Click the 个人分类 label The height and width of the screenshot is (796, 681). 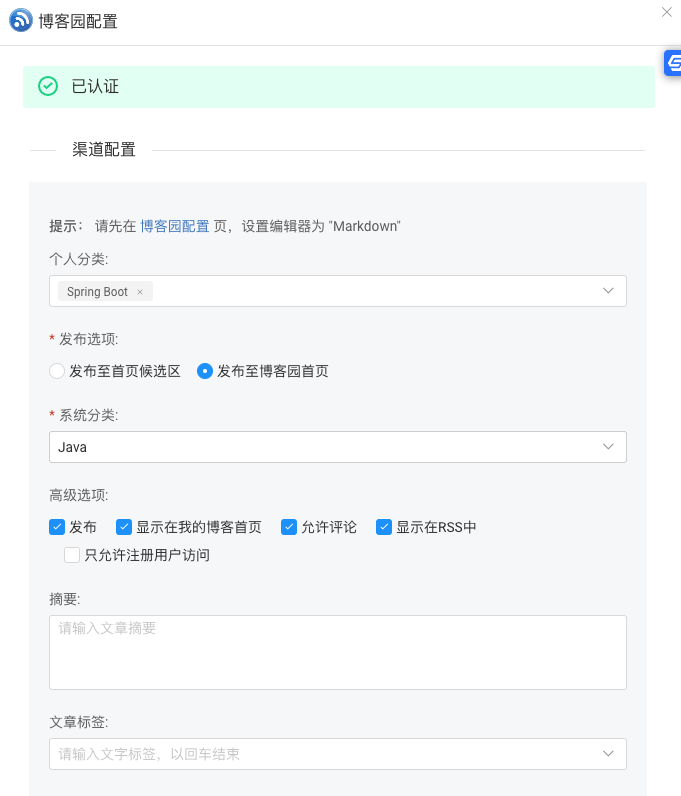(x=79, y=259)
